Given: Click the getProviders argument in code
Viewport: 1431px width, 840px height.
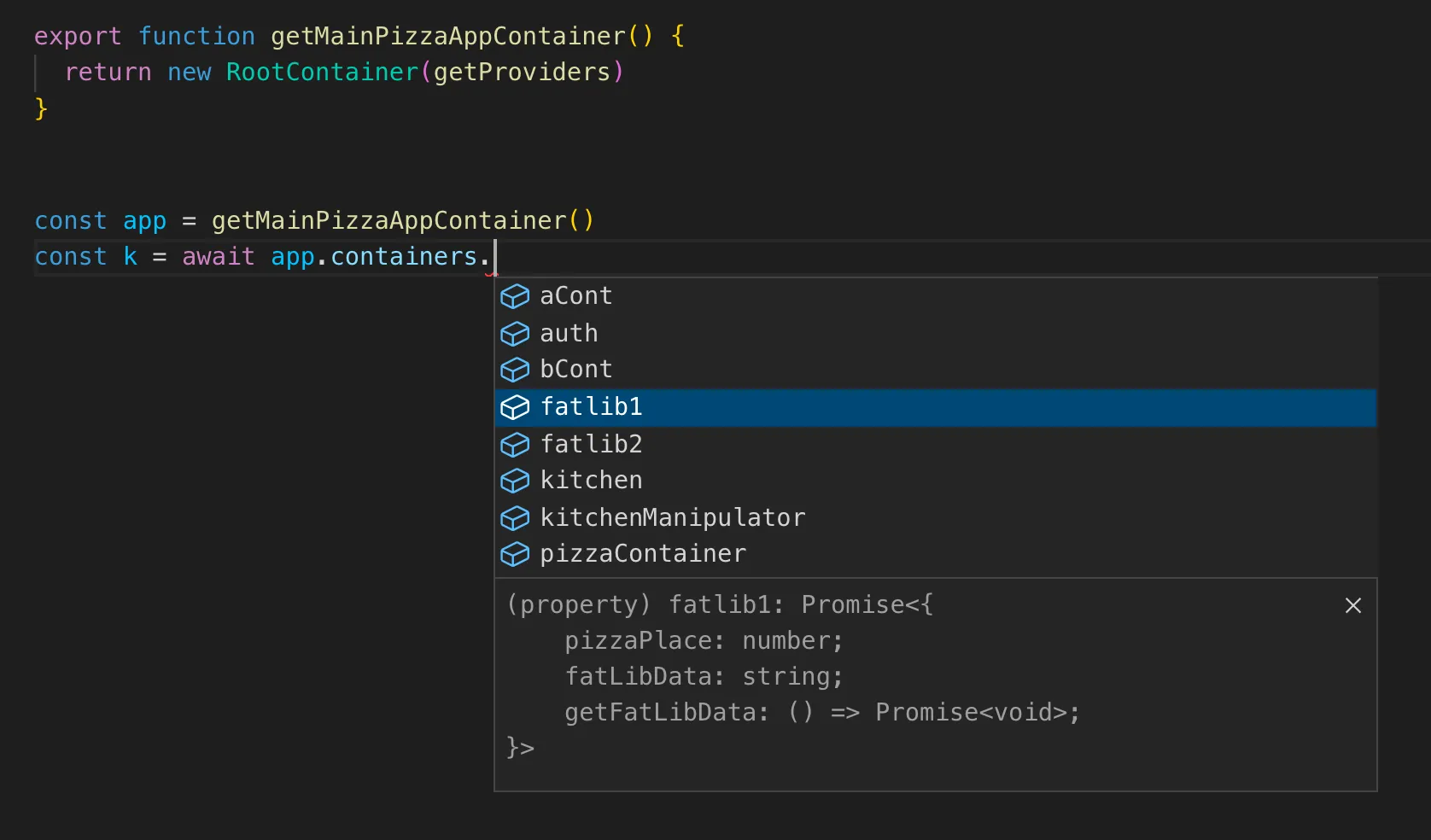Looking at the screenshot, I should (522, 73).
